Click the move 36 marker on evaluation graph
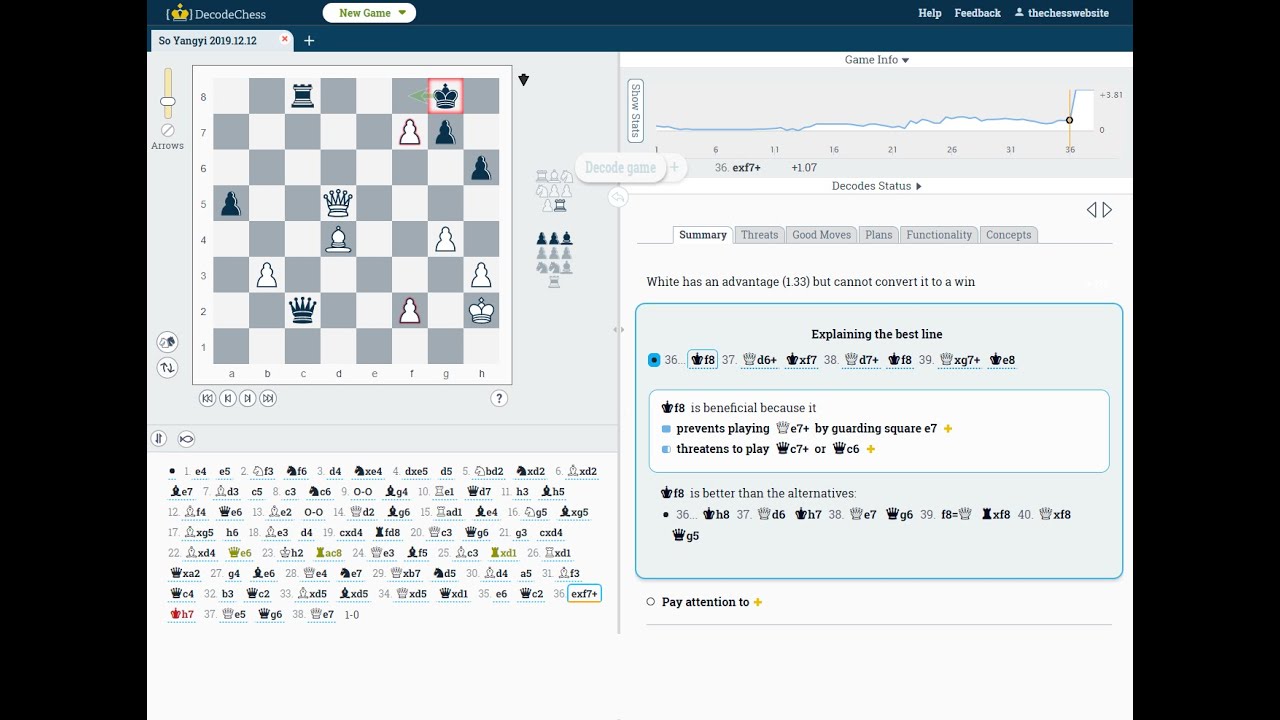The width and height of the screenshot is (1280, 720). [x=1069, y=120]
